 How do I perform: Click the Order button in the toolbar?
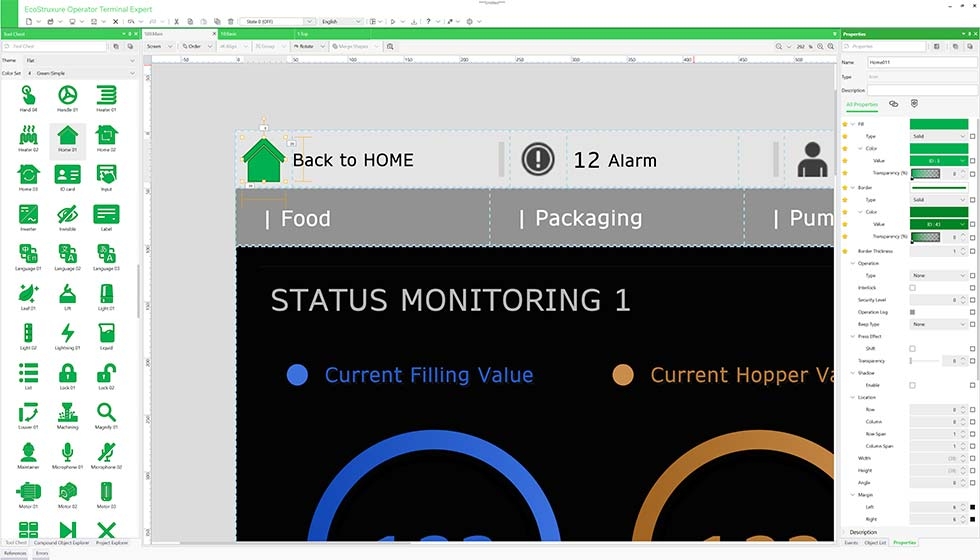click(x=193, y=46)
